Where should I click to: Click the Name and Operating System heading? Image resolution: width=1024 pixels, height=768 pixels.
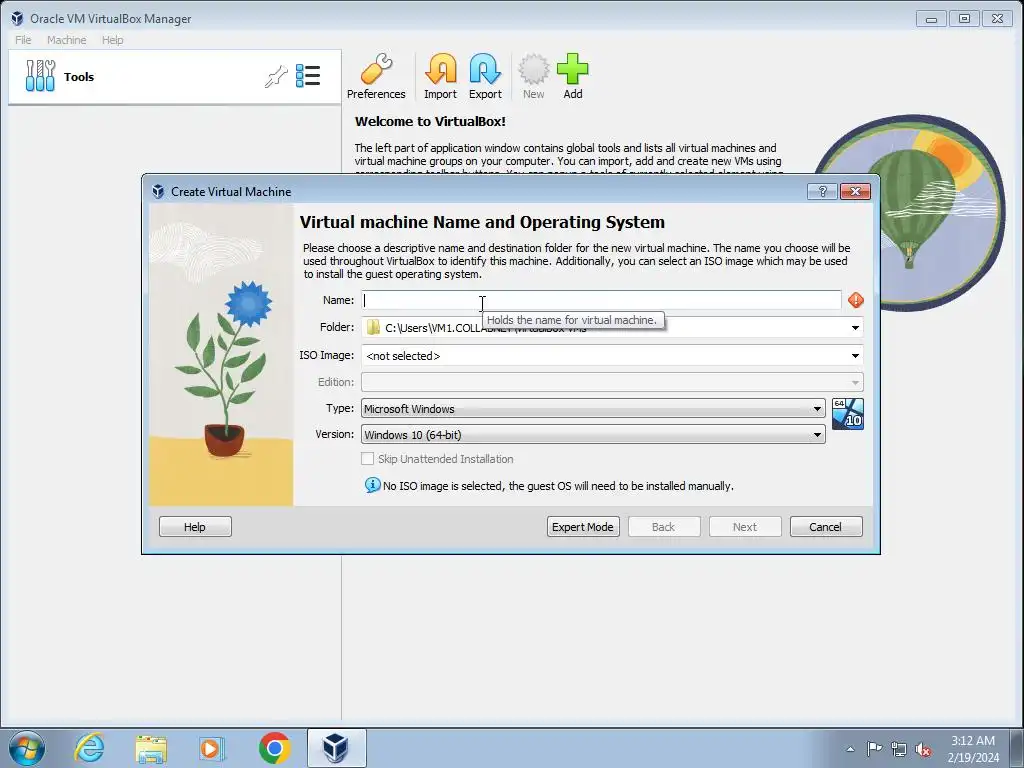(x=482, y=222)
